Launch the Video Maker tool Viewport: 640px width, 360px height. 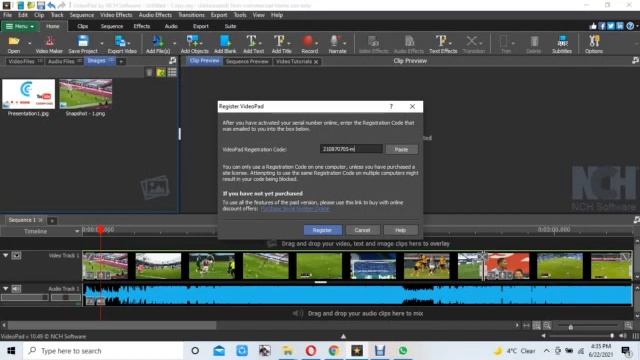click(49, 44)
